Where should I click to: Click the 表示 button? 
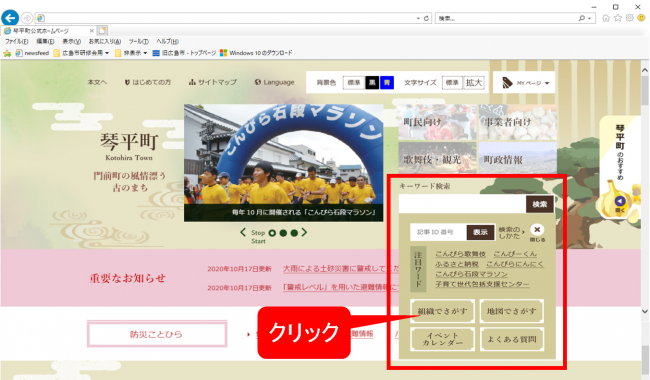click(480, 232)
